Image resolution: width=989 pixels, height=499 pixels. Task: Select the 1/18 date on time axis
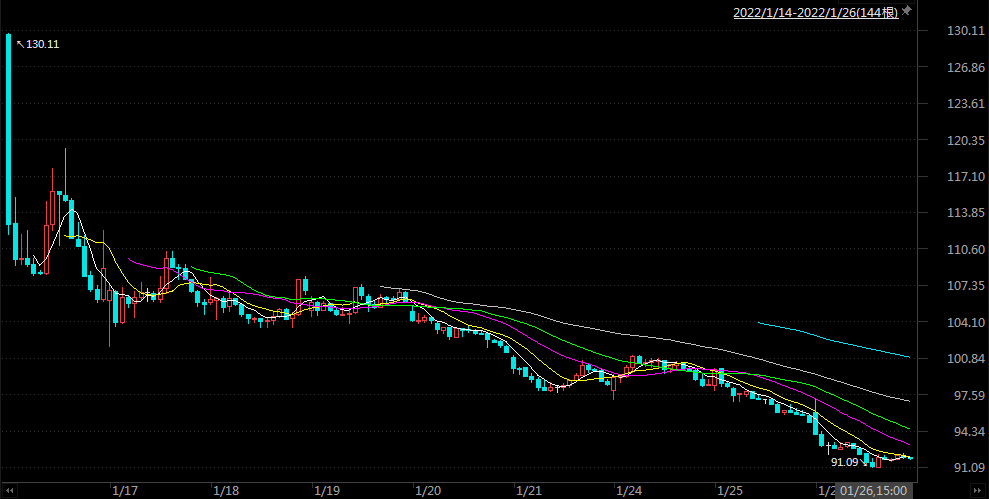[x=226, y=491]
